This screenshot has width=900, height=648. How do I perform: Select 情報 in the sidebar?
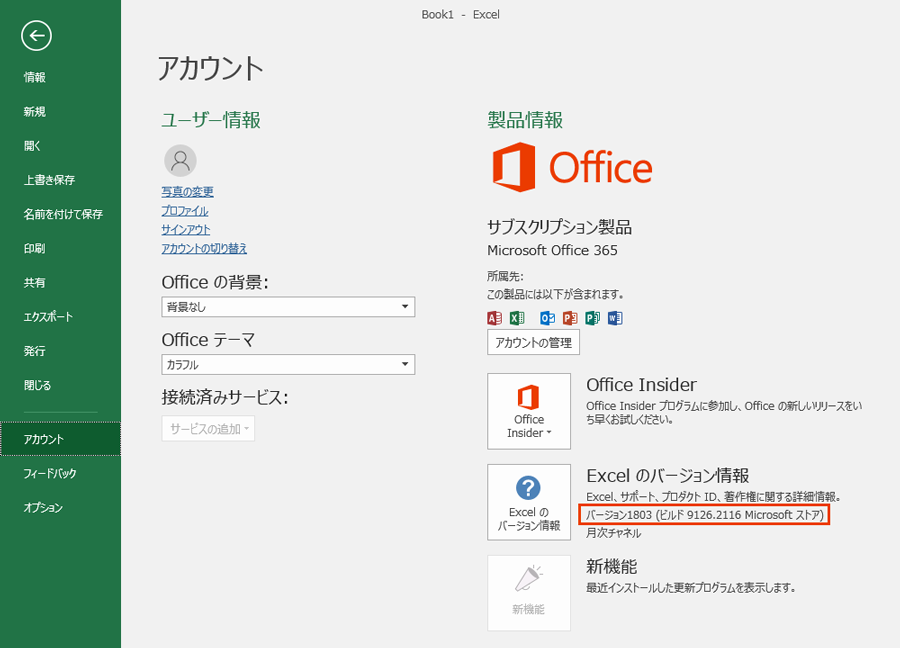click(60, 77)
